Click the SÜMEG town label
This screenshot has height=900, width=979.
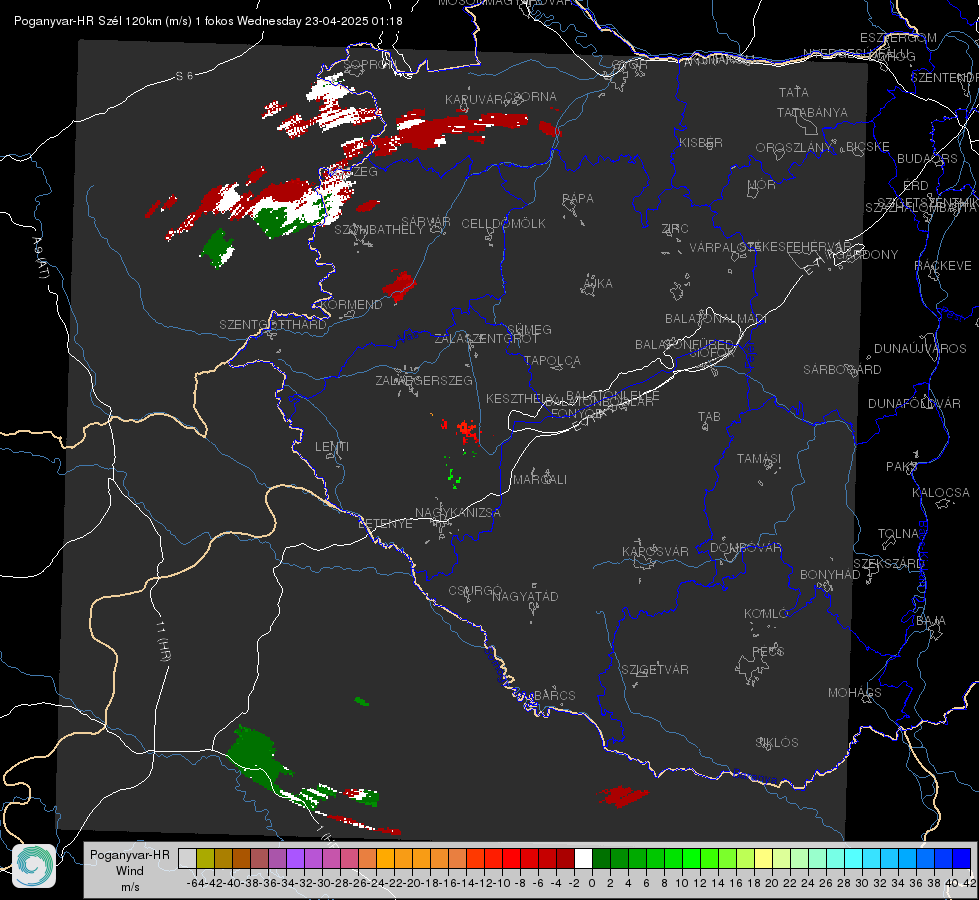pyautogui.click(x=529, y=329)
